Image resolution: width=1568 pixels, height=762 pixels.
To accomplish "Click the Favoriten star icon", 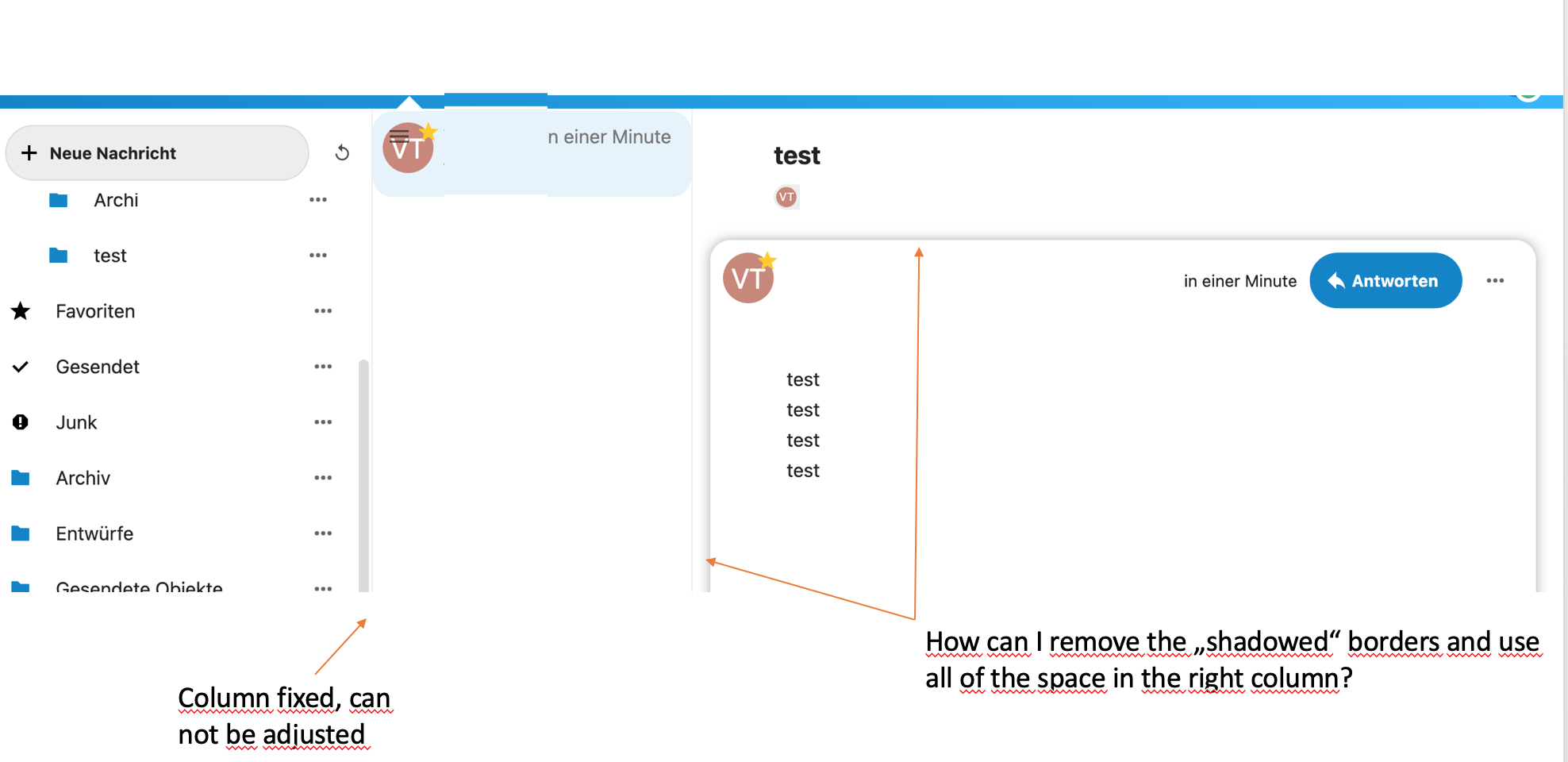I will coord(21,311).
